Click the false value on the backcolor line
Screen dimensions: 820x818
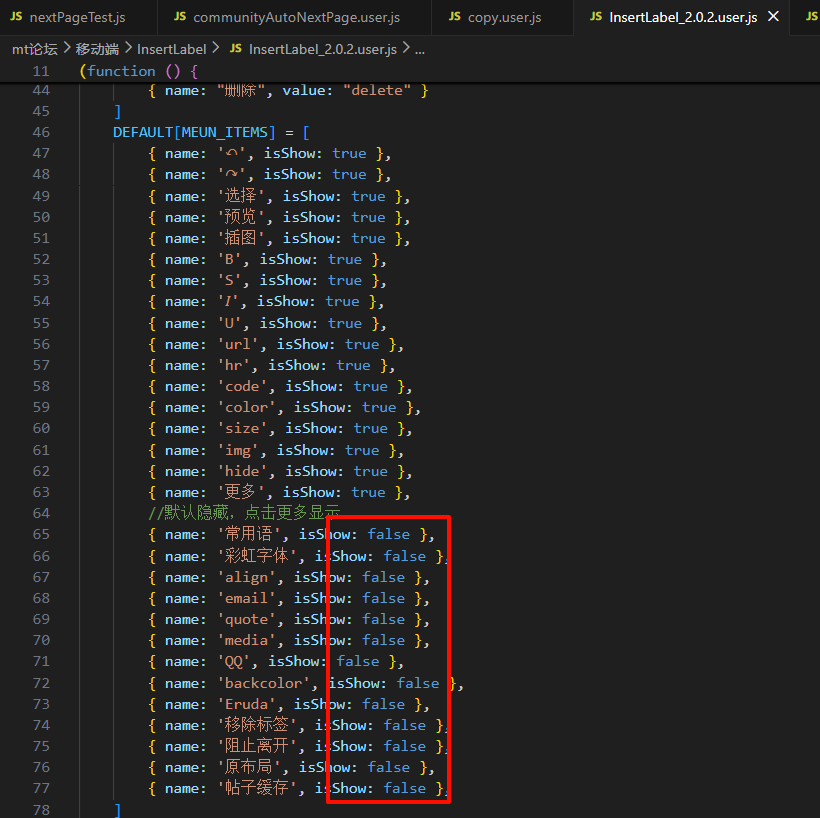tap(418, 683)
